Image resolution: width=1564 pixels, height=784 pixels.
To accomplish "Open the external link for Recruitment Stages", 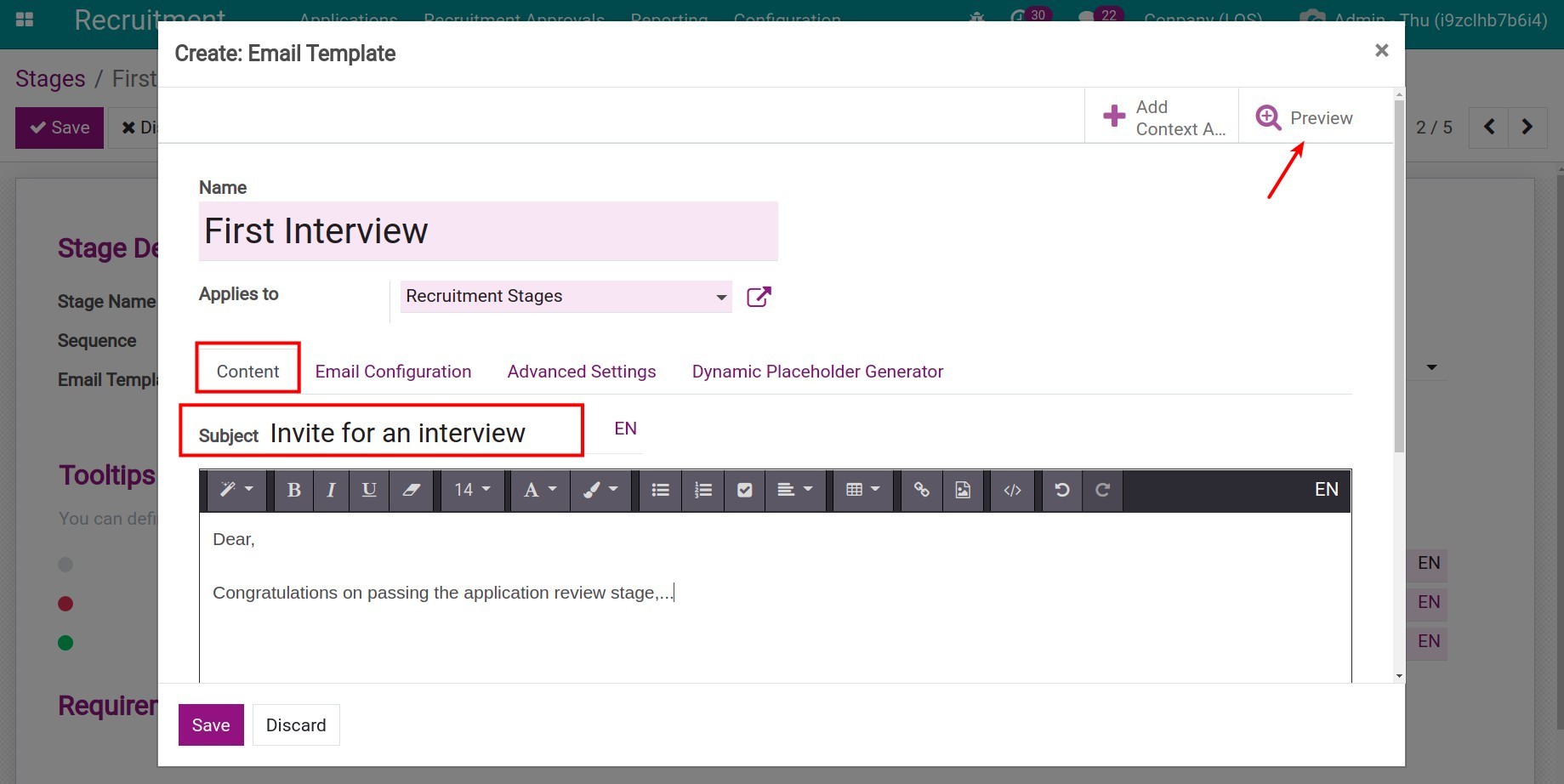I will [x=758, y=296].
